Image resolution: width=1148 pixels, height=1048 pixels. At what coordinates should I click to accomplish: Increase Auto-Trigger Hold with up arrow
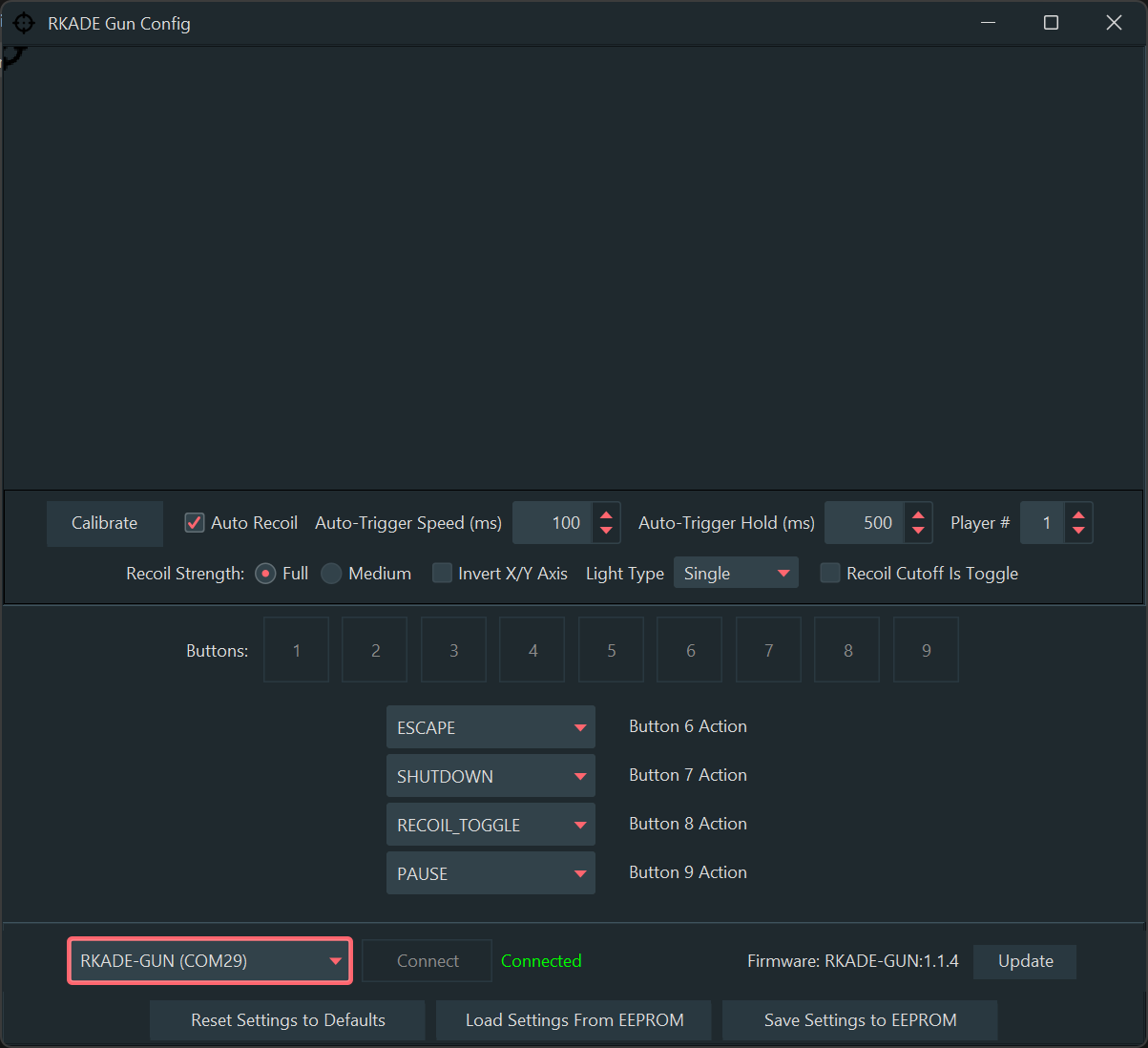[x=918, y=515]
